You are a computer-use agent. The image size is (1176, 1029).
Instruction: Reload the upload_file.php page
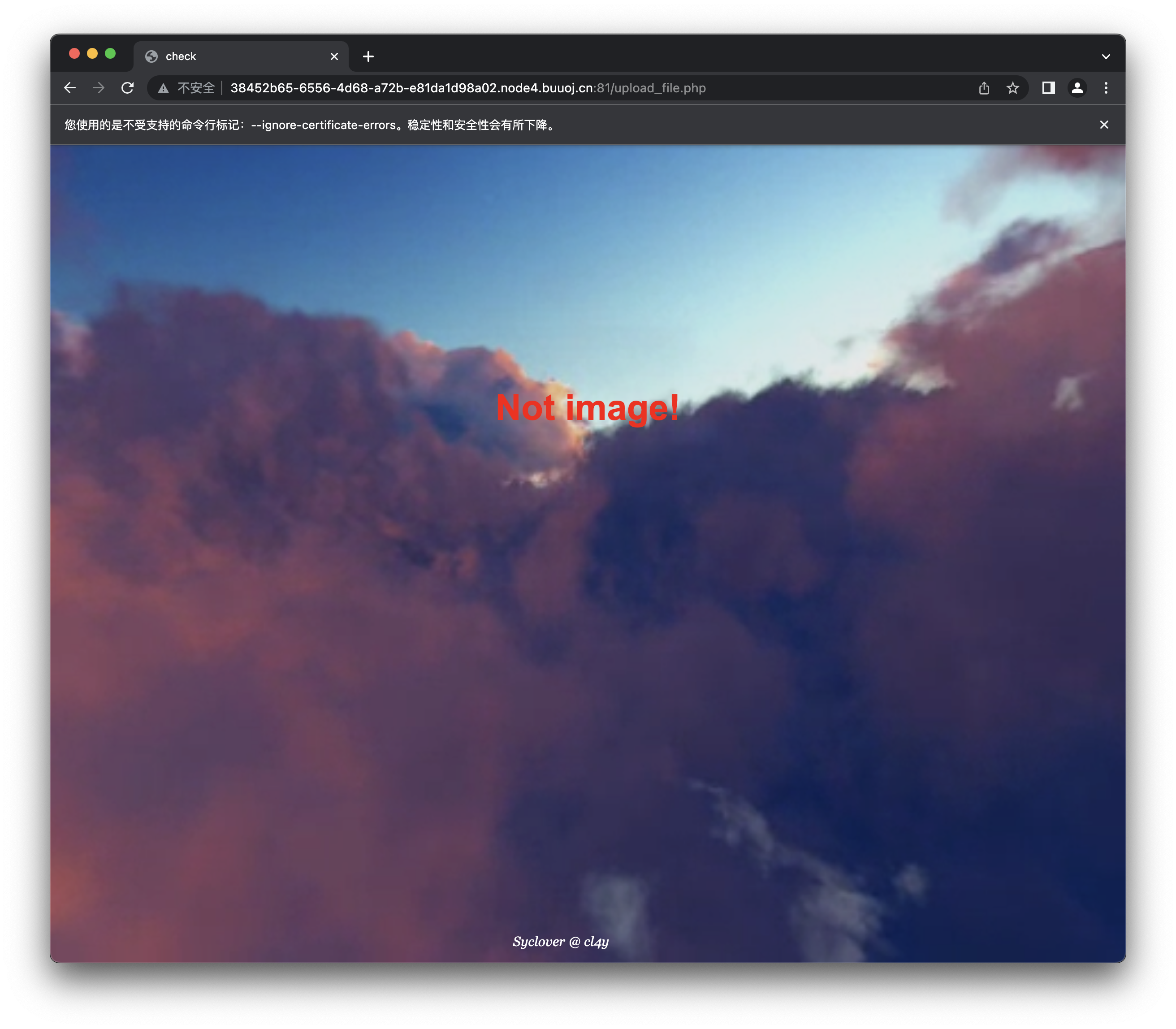point(127,88)
